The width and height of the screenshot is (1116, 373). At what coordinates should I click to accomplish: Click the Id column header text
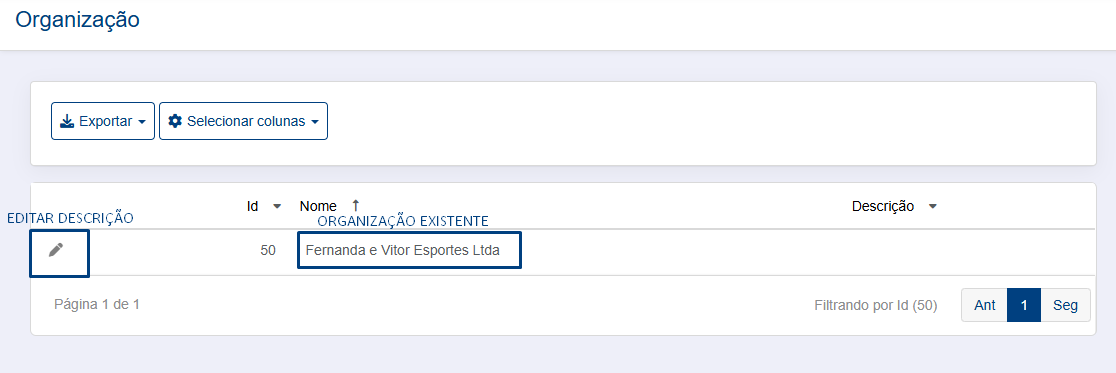(x=252, y=206)
